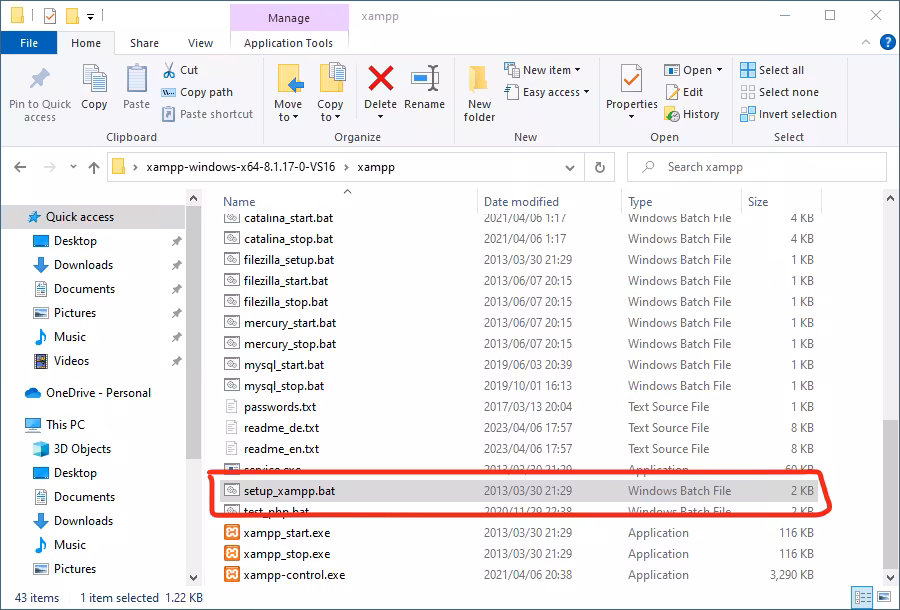Click History in the Open group
The image size is (900, 610).
tap(692, 114)
